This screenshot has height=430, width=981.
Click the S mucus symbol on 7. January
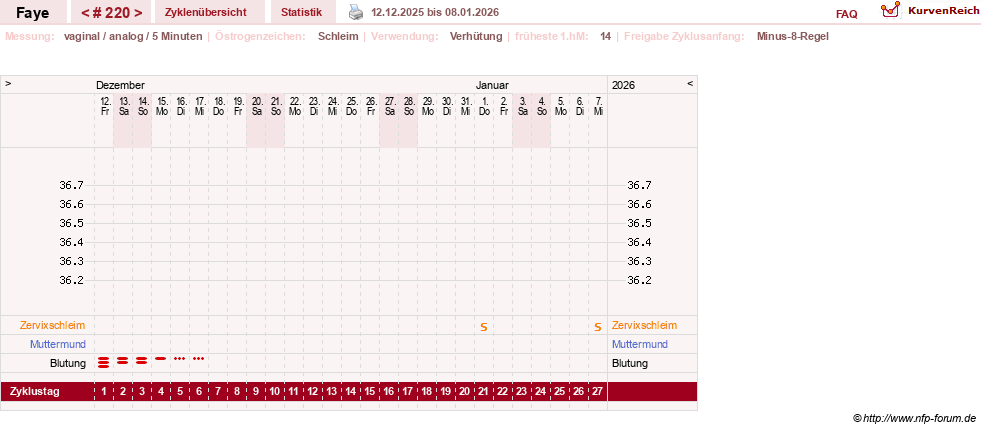click(597, 327)
